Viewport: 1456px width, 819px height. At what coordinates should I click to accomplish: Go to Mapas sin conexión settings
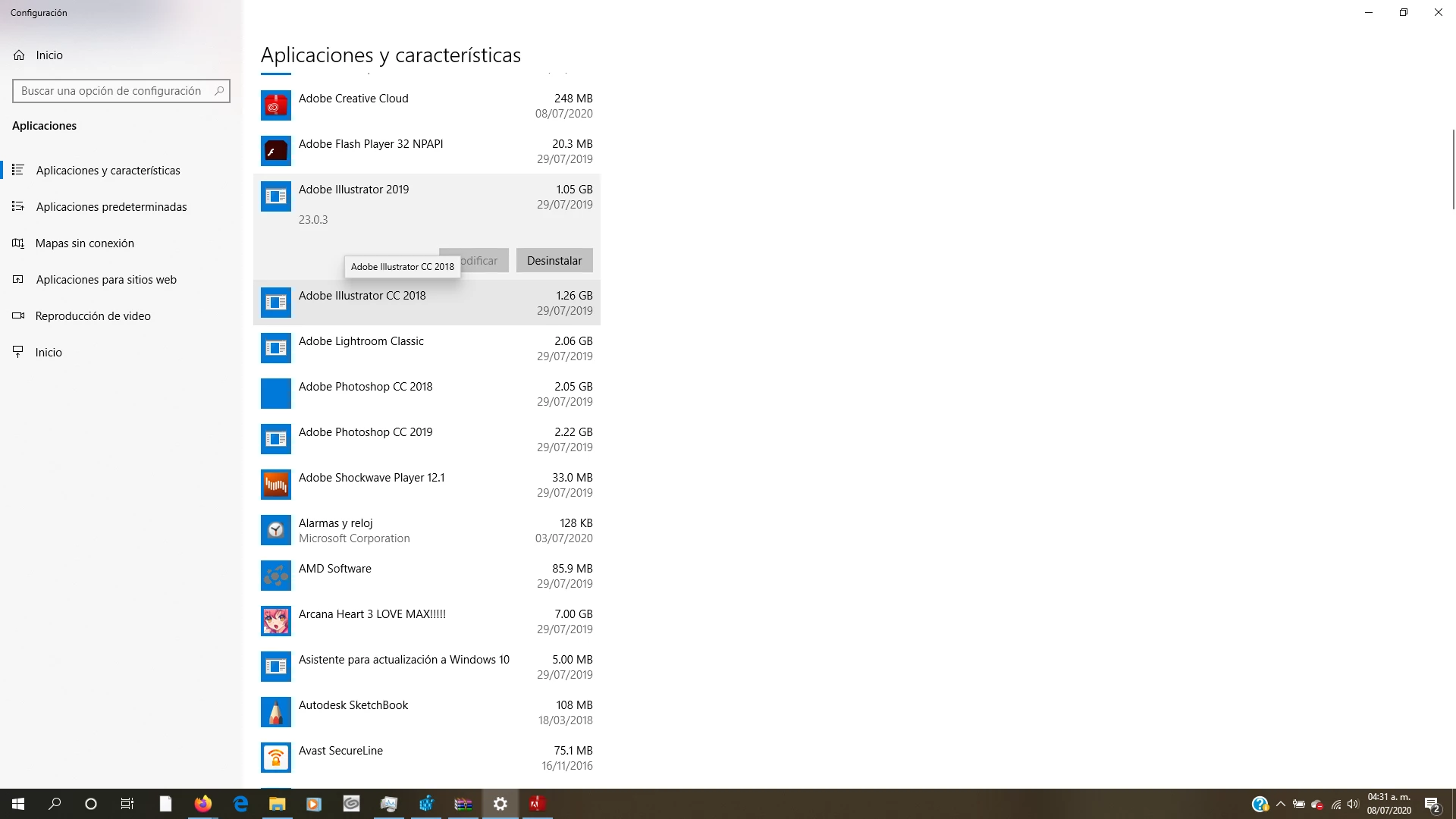point(84,243)
